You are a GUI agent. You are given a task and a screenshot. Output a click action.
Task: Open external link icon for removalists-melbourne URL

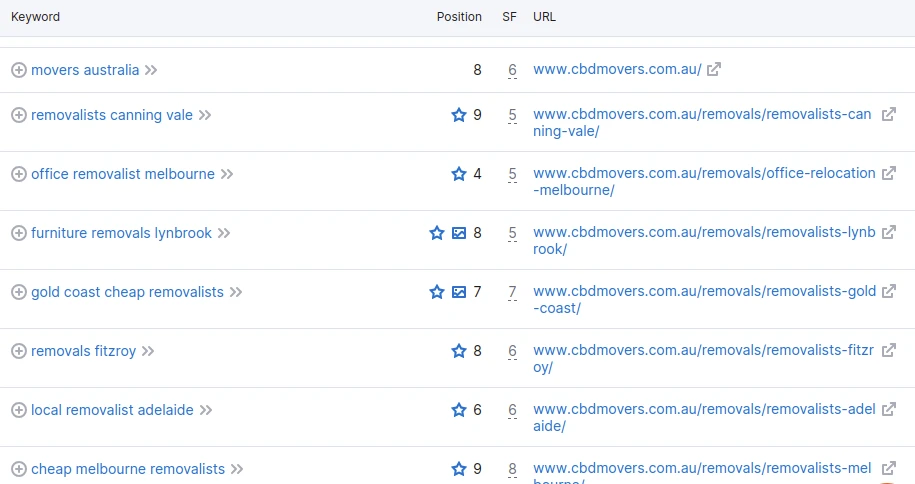(889, 468)
